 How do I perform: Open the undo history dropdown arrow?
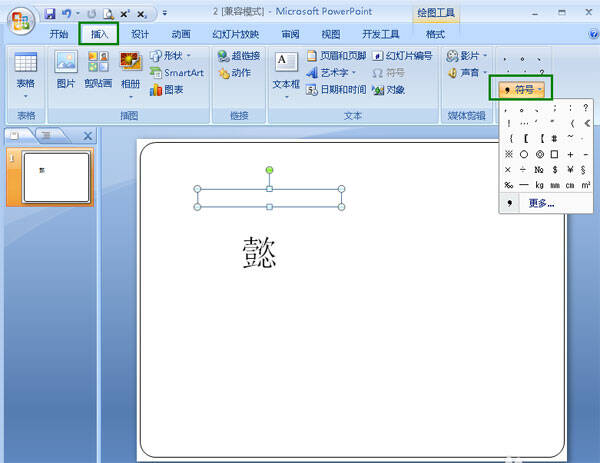click(x=78, y=13)
